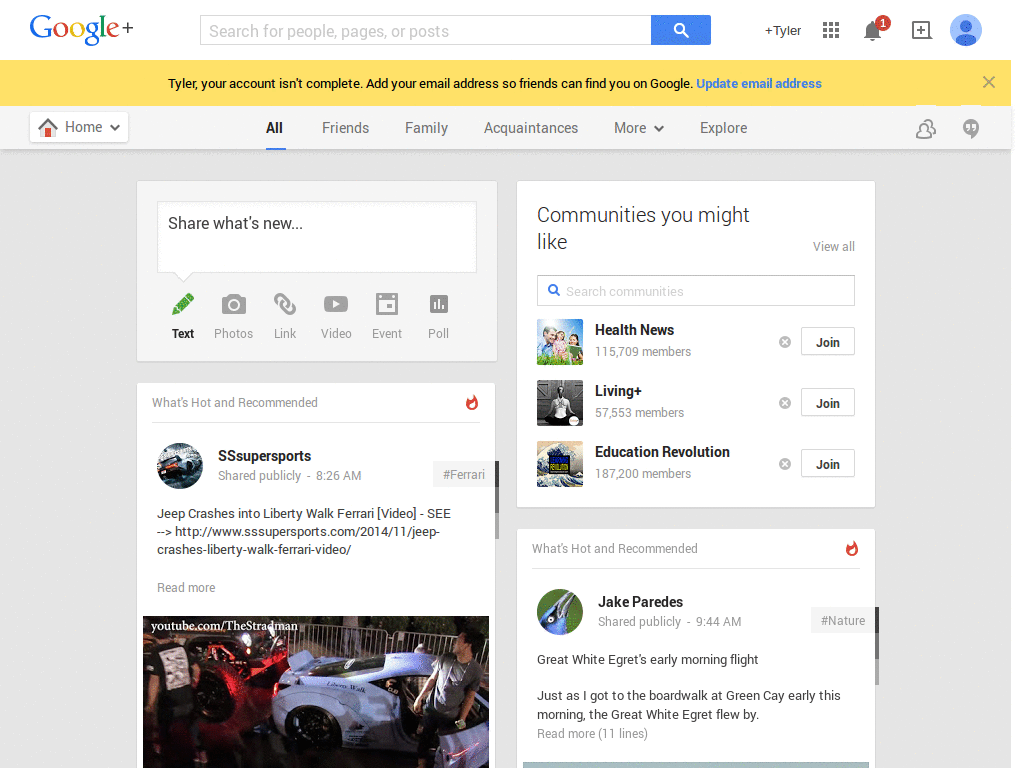Check notifications via the bell icon
1024x768 pixels.
[x=869, y=31]
